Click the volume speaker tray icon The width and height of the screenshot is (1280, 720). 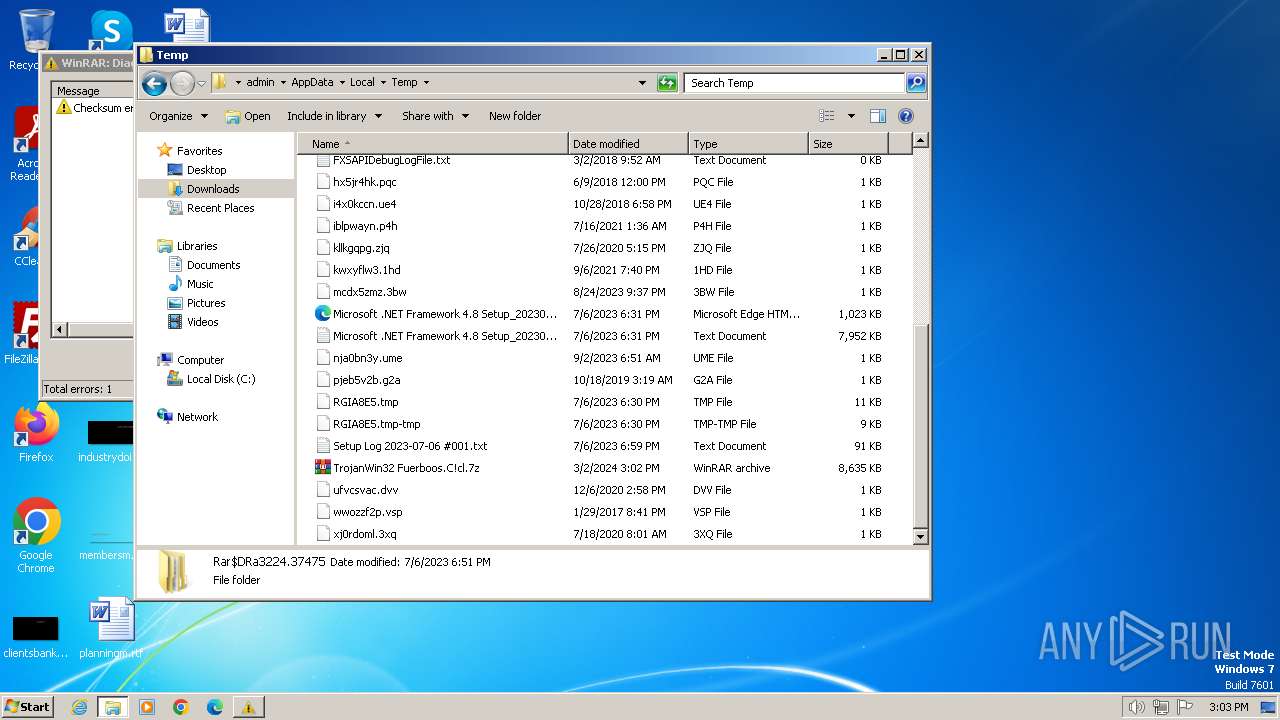1135,707
